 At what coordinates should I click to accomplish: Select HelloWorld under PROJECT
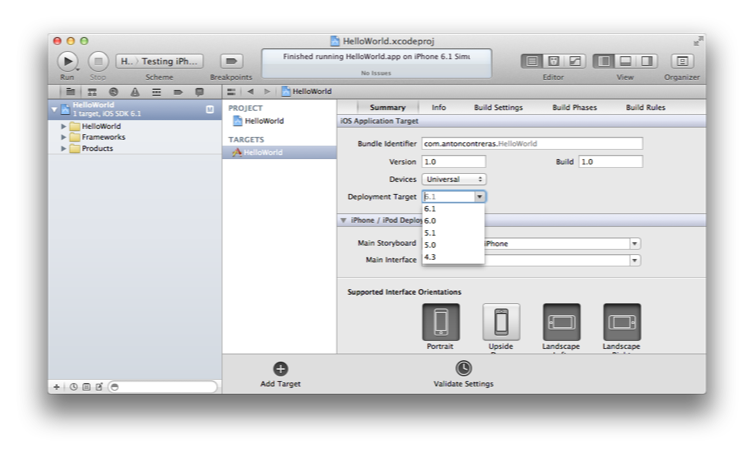point(264,121)
